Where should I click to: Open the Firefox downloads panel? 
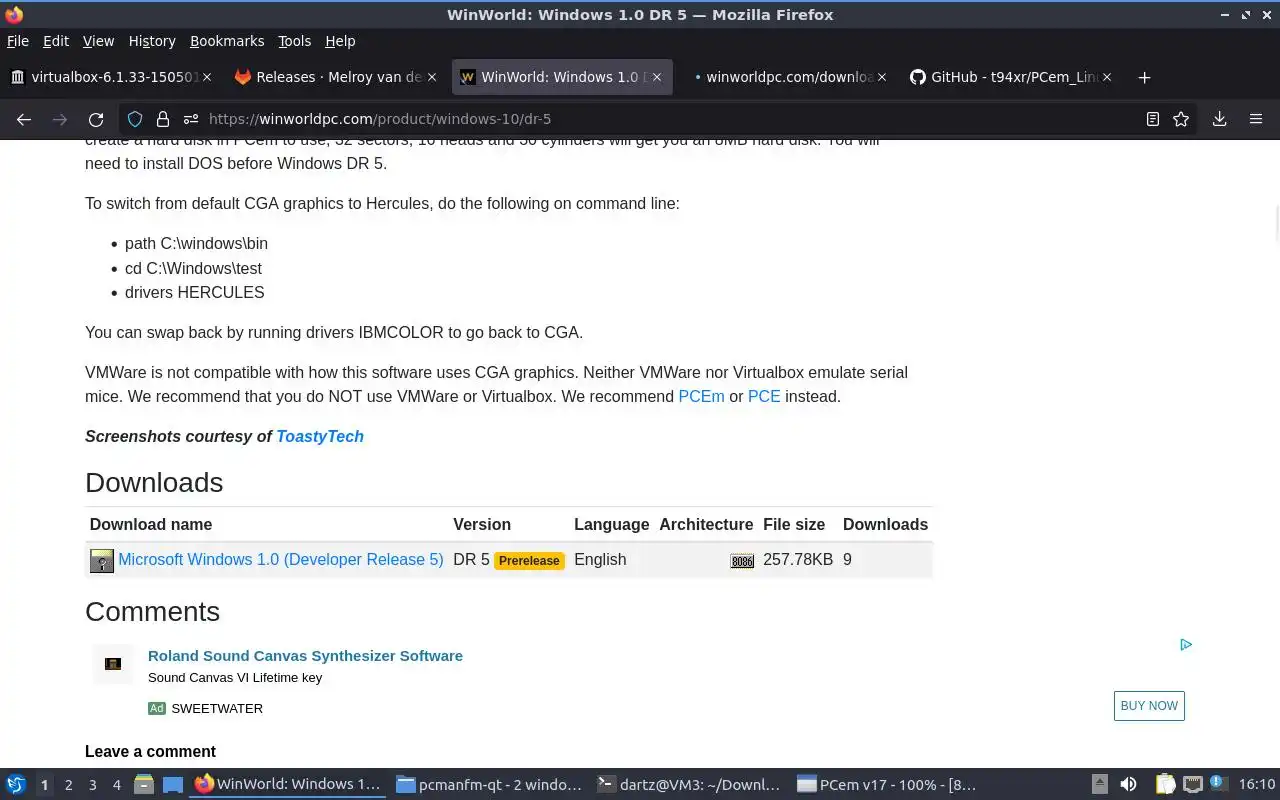click(1220, 119)
